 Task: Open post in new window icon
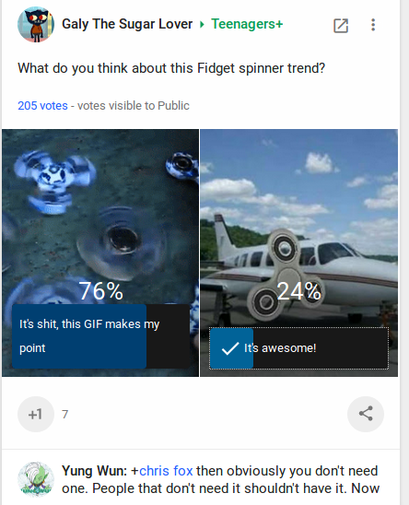tap(341, 26)
